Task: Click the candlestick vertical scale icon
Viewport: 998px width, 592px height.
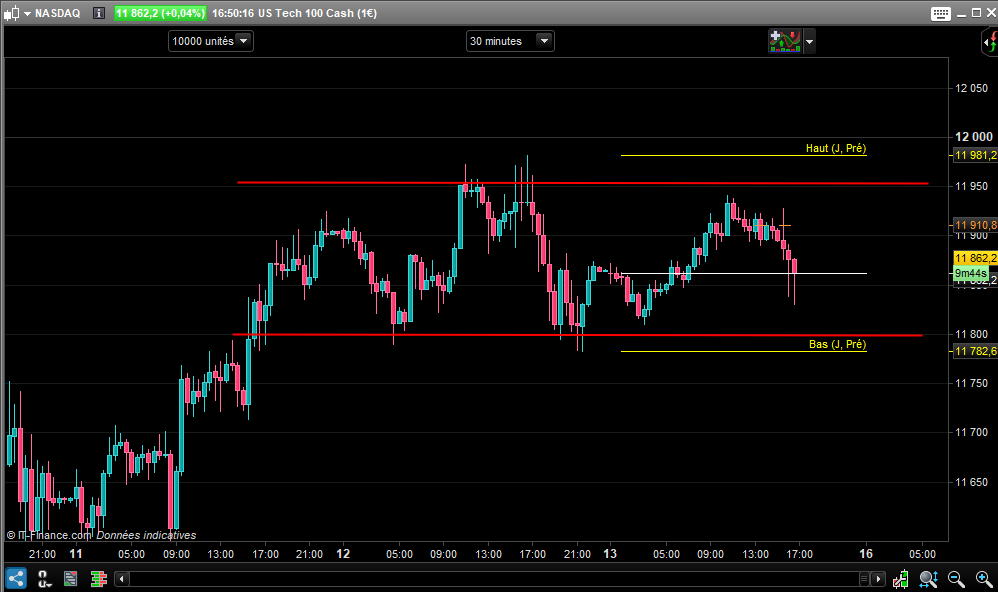Action: tap(901, 579)
